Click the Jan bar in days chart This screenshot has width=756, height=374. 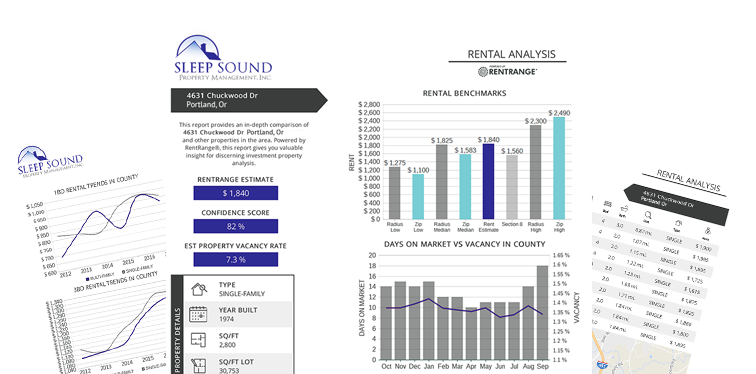(x=429, y=321)
